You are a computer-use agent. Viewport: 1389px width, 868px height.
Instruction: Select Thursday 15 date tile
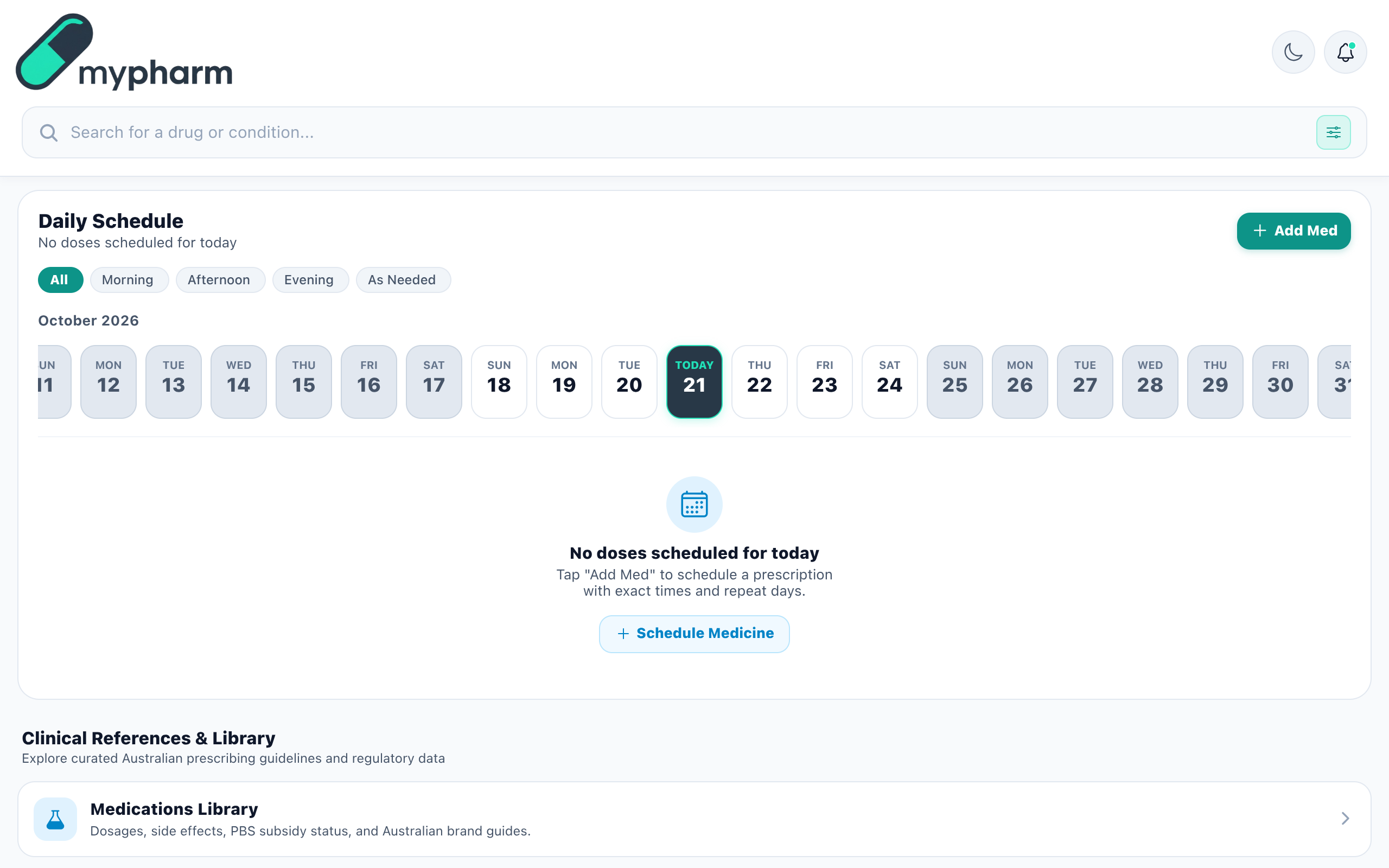(x=304, y=382)
